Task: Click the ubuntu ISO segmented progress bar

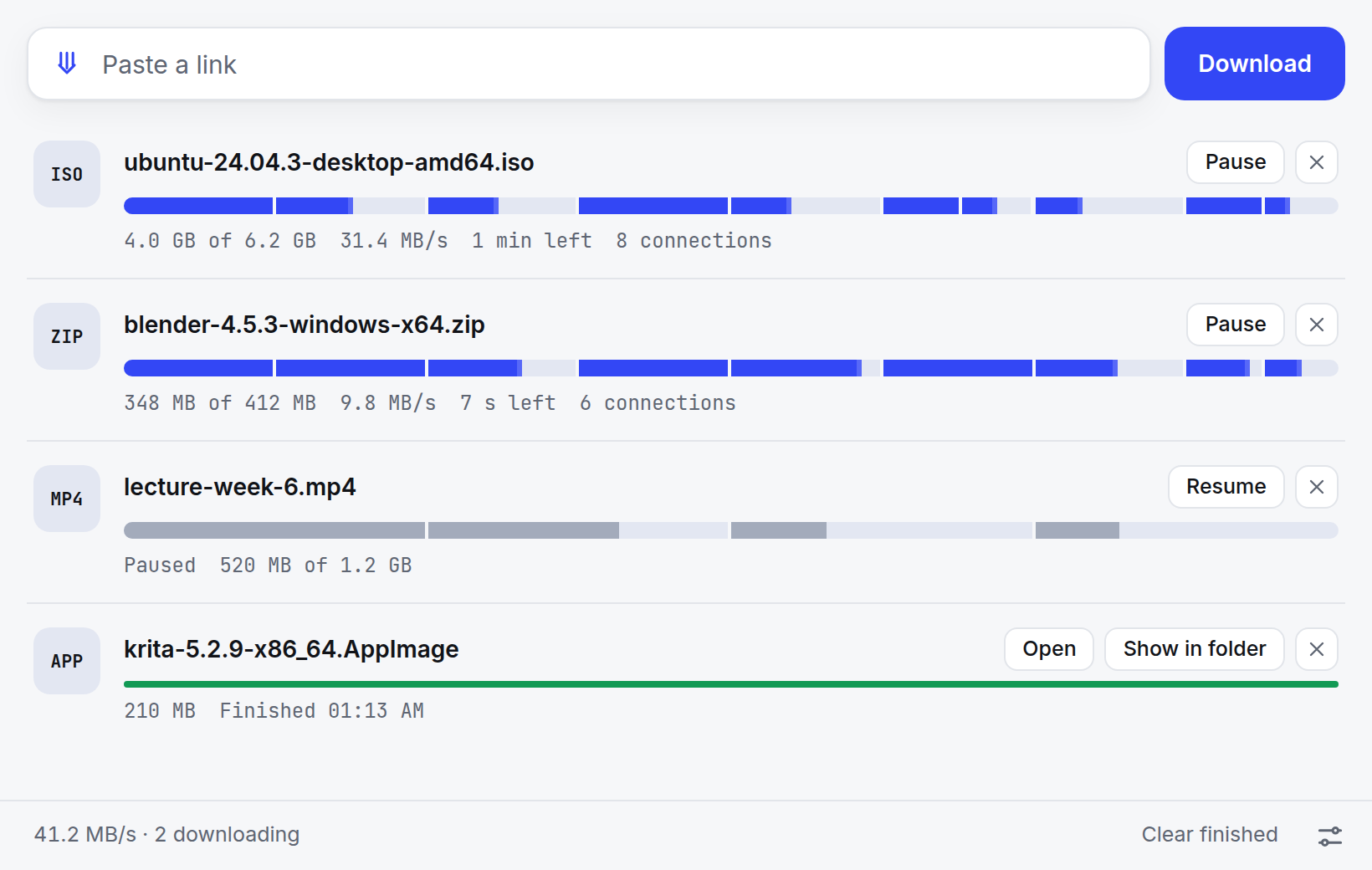Action: 731,206
